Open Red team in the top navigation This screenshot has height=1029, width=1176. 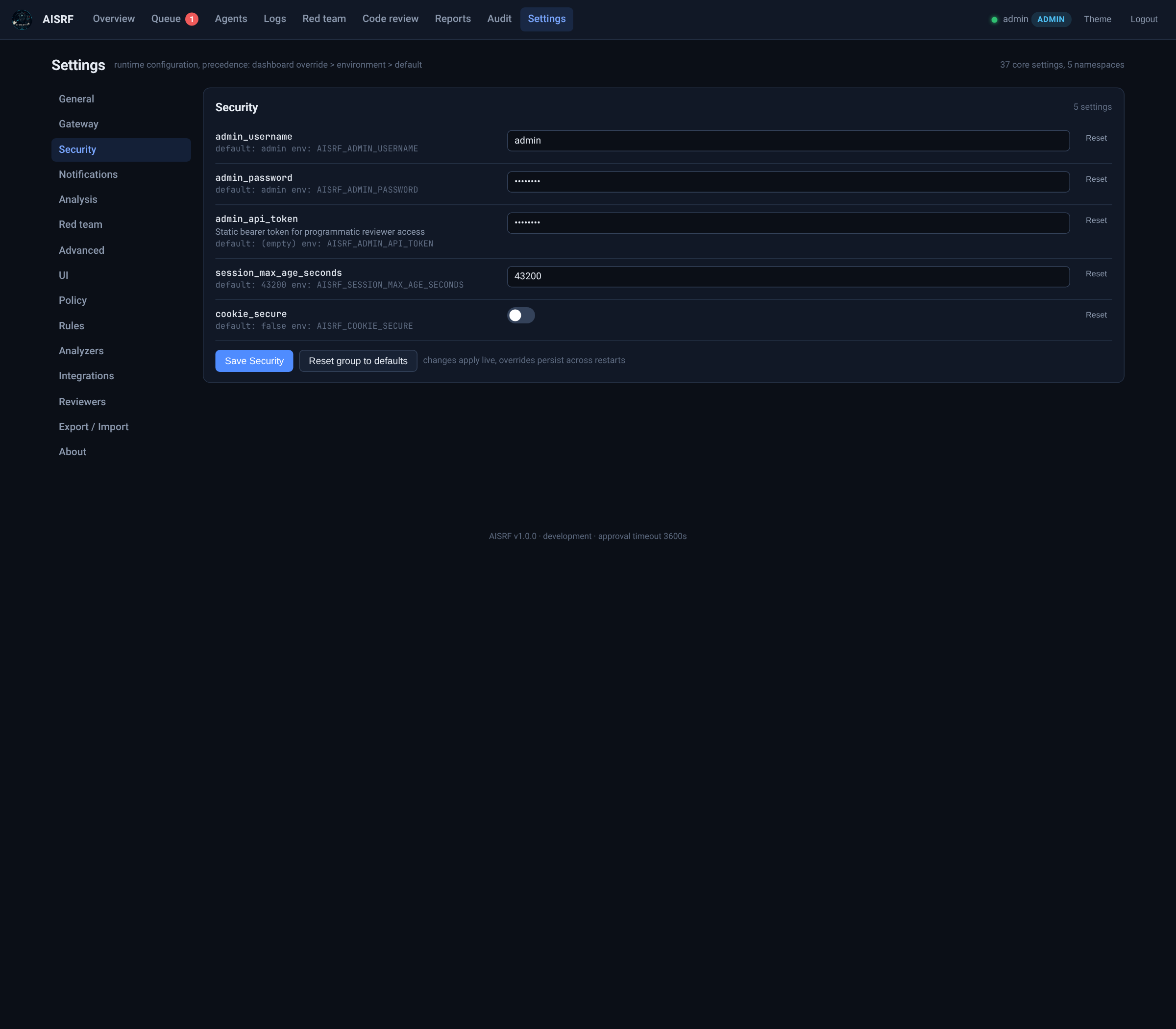[x=324, y=19]
